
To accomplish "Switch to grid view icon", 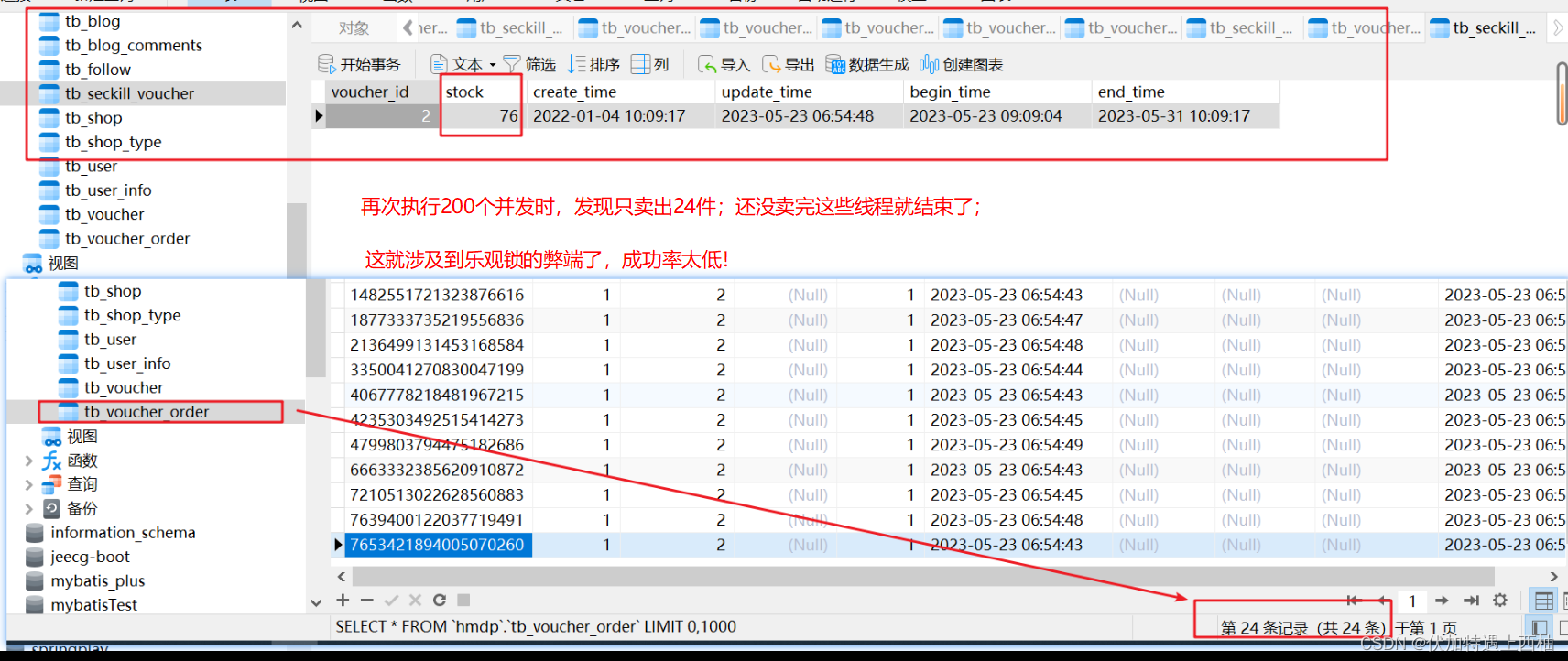I will [x=1544, y=601].
